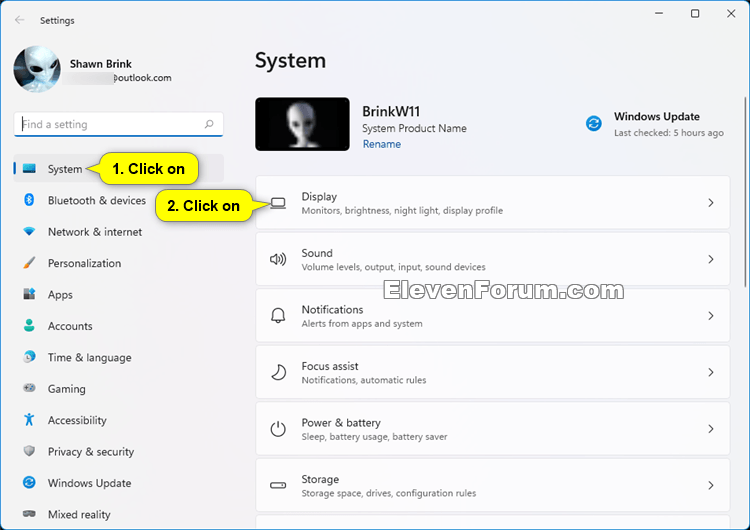Minimize the Settings window
Screen dimensions: 750x530
659,13
